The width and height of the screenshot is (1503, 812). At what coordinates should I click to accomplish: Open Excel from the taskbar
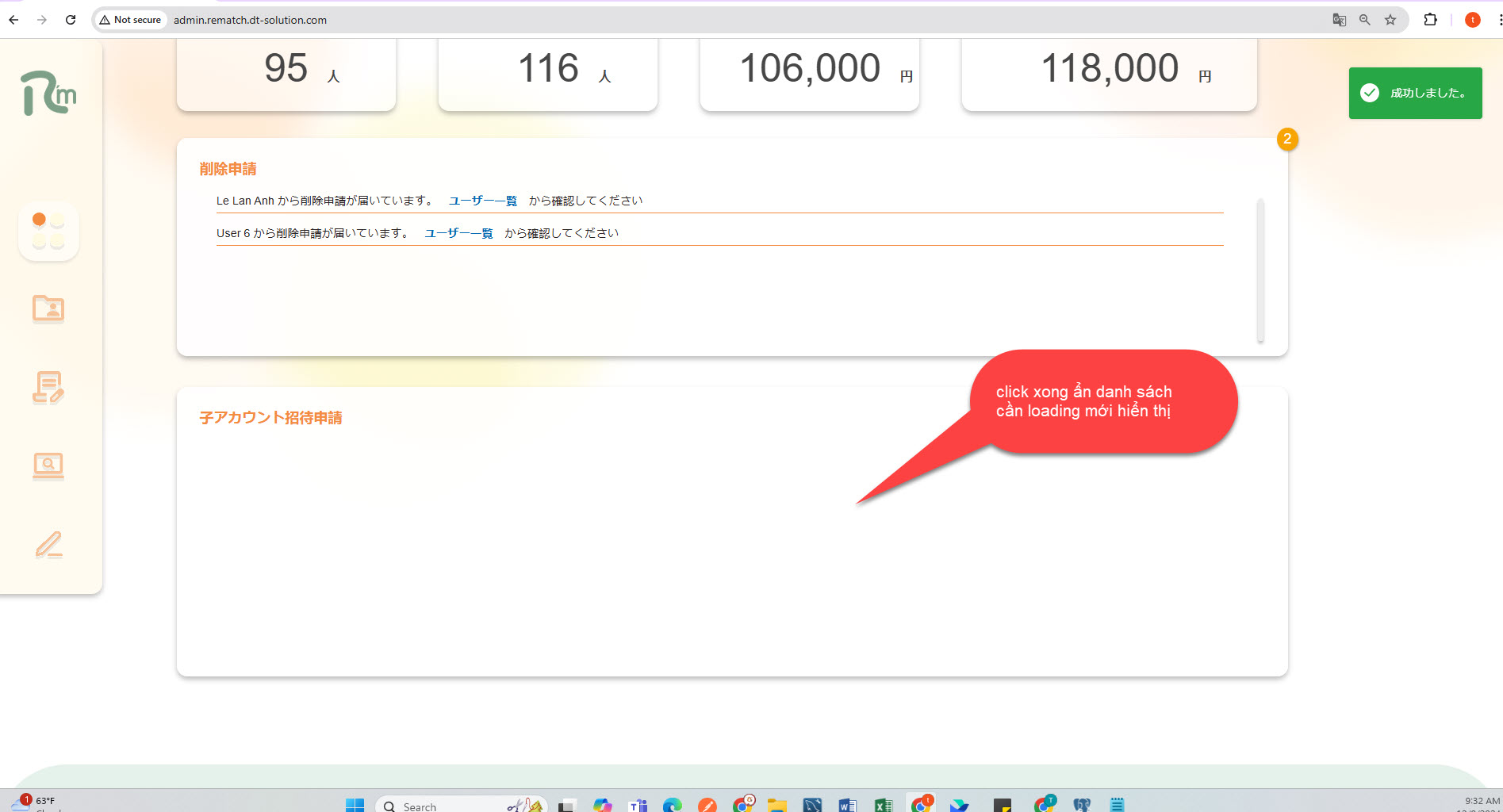pyautogui.click(x=883, y=805)
